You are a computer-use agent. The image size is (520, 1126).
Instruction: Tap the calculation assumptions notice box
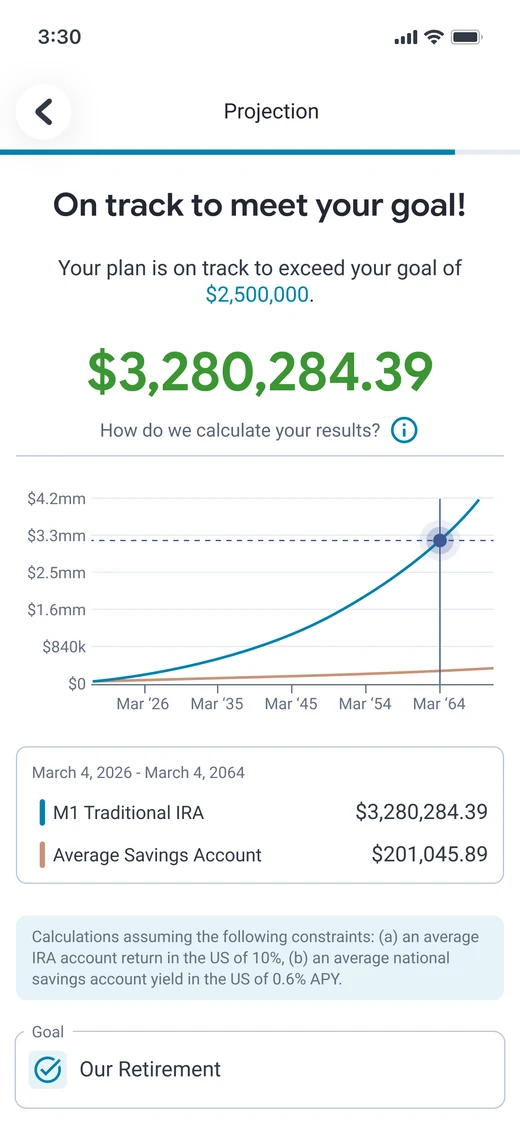coord(260,958)
